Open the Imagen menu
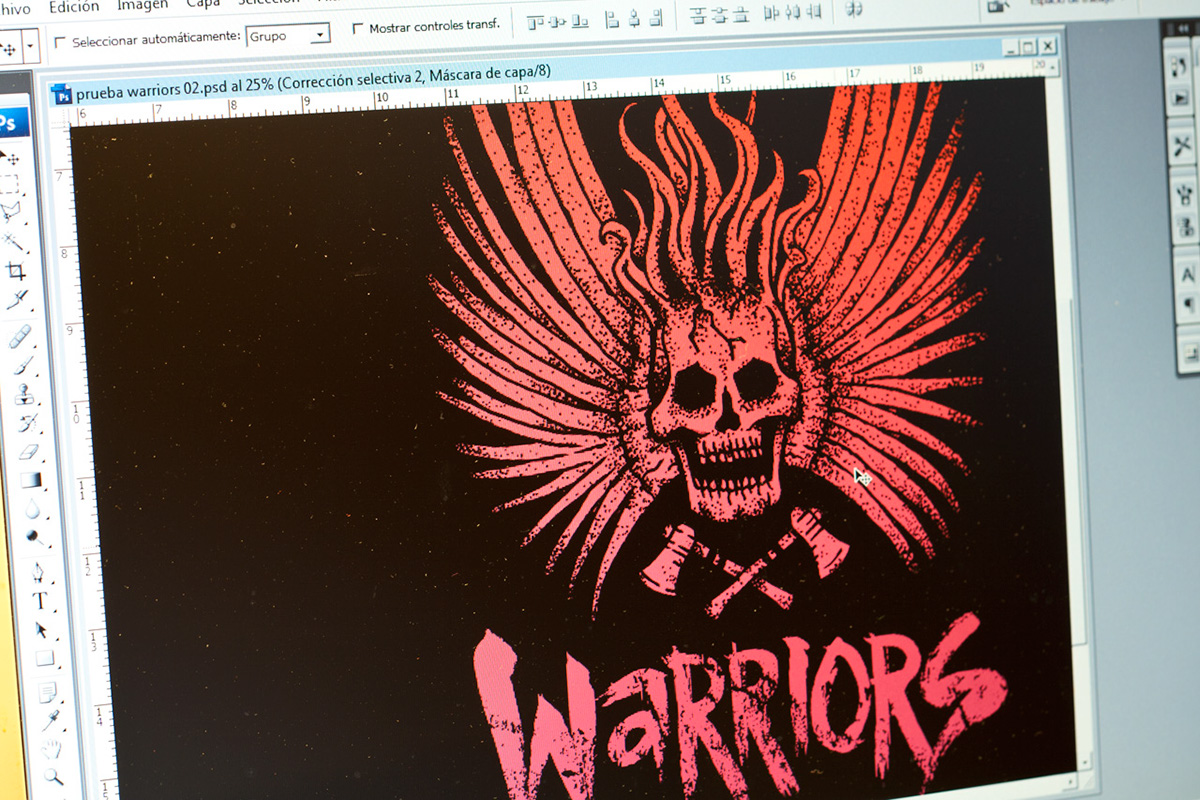The height and width of the screenshot is (800, 1200). click(x=143, y=4)
